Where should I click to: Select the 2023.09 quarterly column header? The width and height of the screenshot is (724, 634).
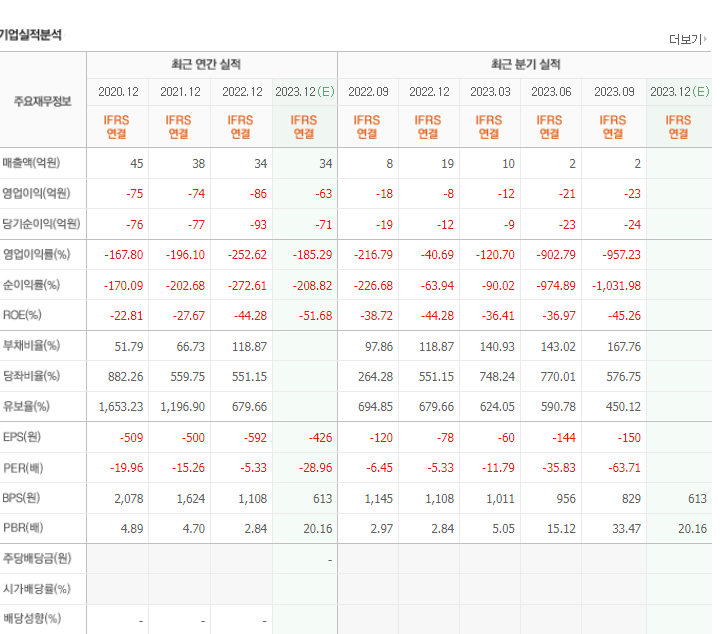click(614, 92)
